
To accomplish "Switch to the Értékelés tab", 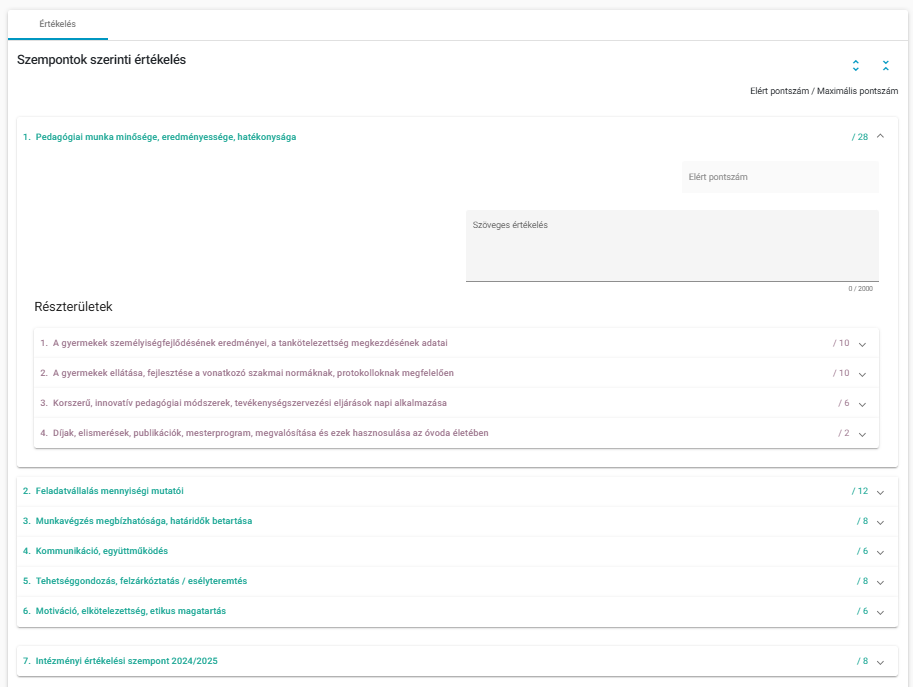I will pos(58,24).
